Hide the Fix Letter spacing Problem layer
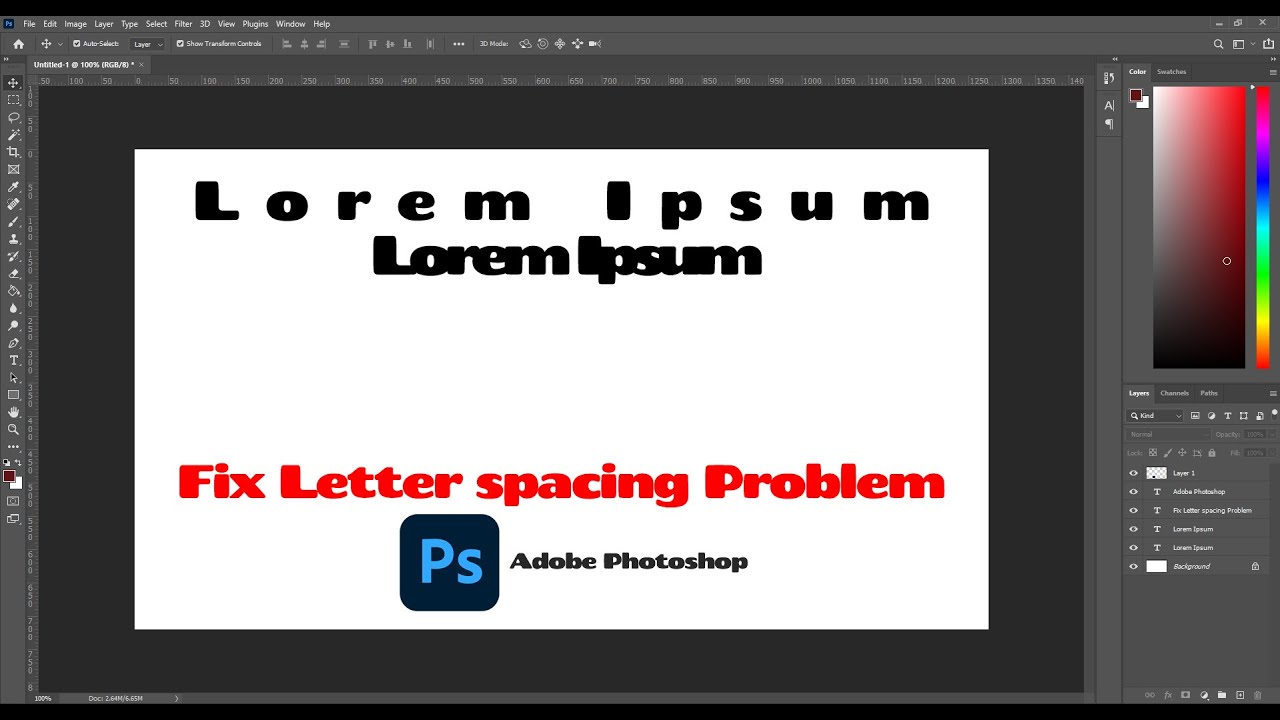 click(1133, 510)
